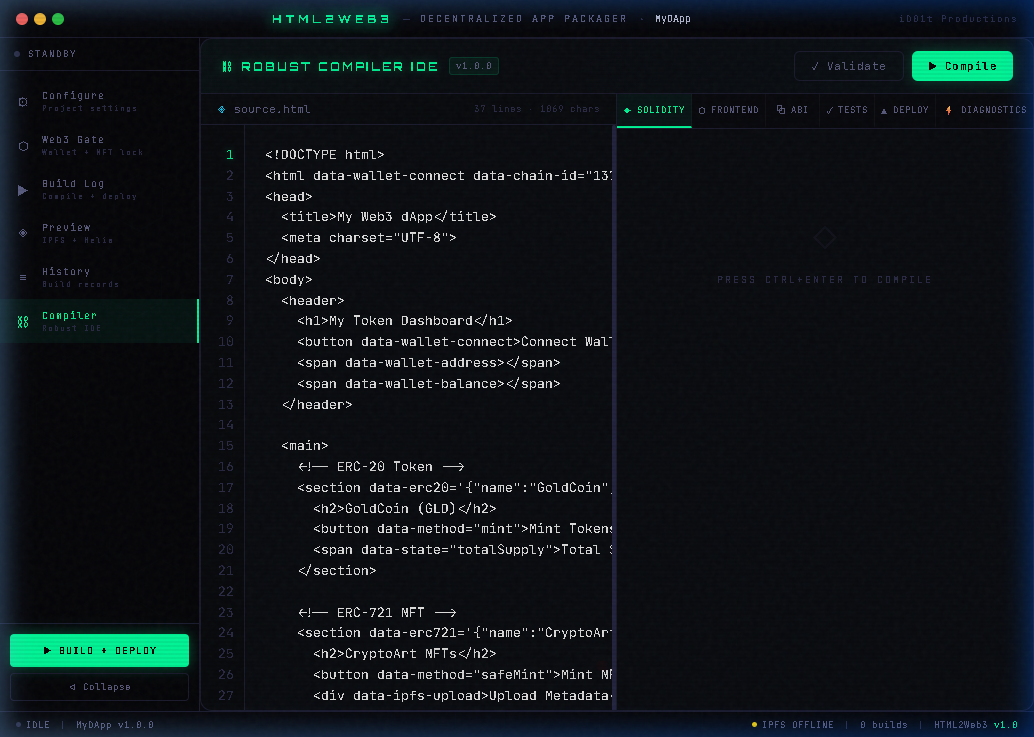This screenshot has height=737, width=1034.
Task: Click the data-wallet-address span line
Action: [x=429, y=363]
